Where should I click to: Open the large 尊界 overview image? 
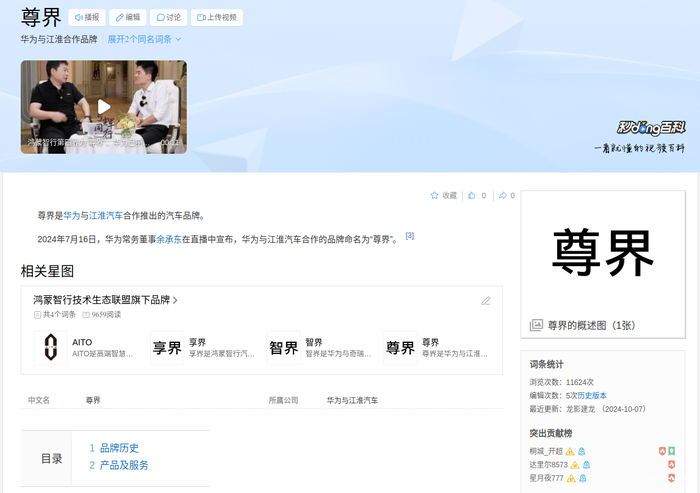(603, 253)
